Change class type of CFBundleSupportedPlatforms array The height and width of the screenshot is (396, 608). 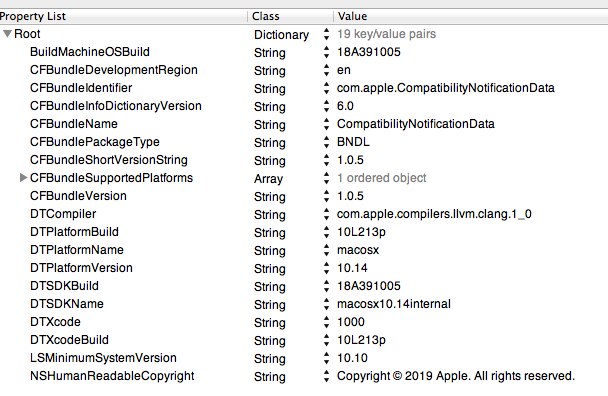[x=326, y=178]
